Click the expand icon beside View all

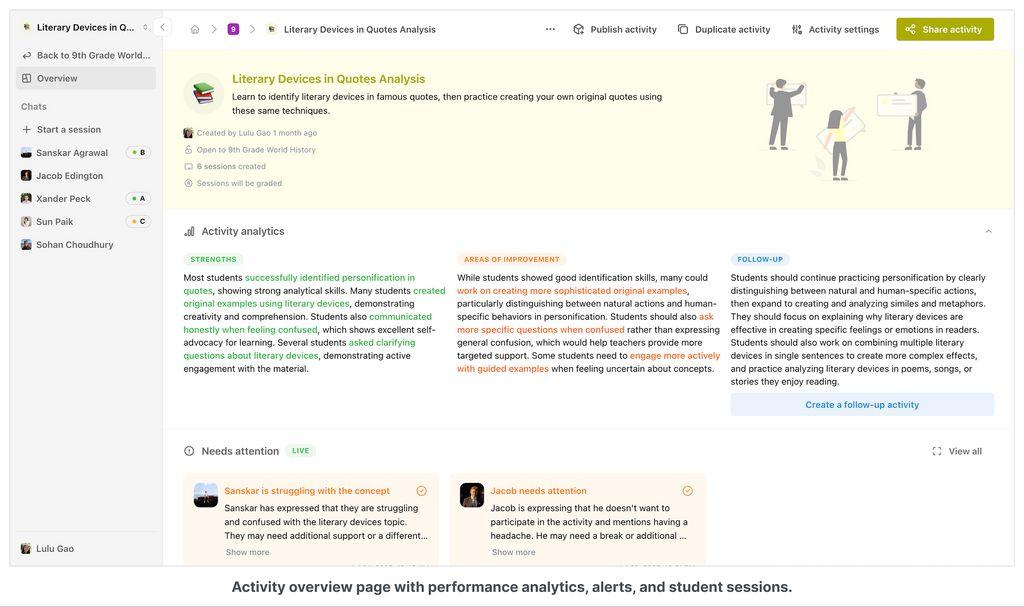pos(937,451)
